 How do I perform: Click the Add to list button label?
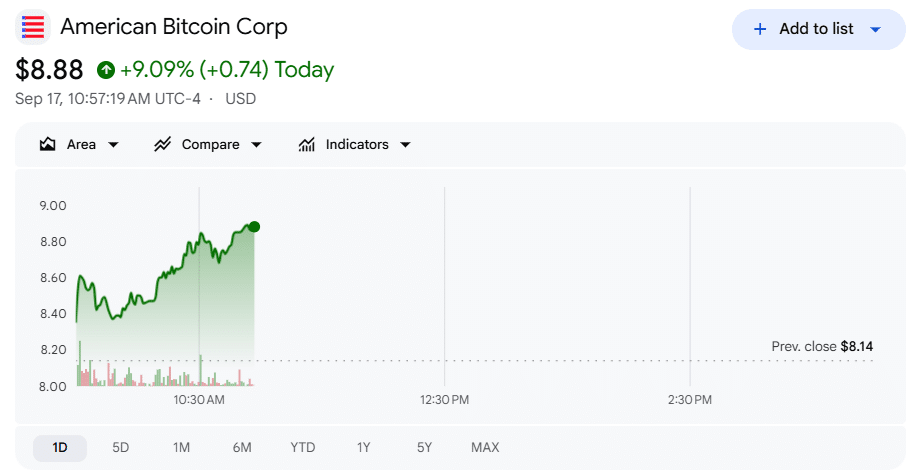pos(816,29)
